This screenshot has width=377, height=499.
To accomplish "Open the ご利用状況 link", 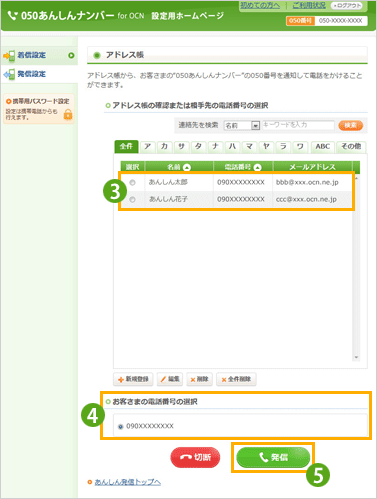I will point(309,5).
